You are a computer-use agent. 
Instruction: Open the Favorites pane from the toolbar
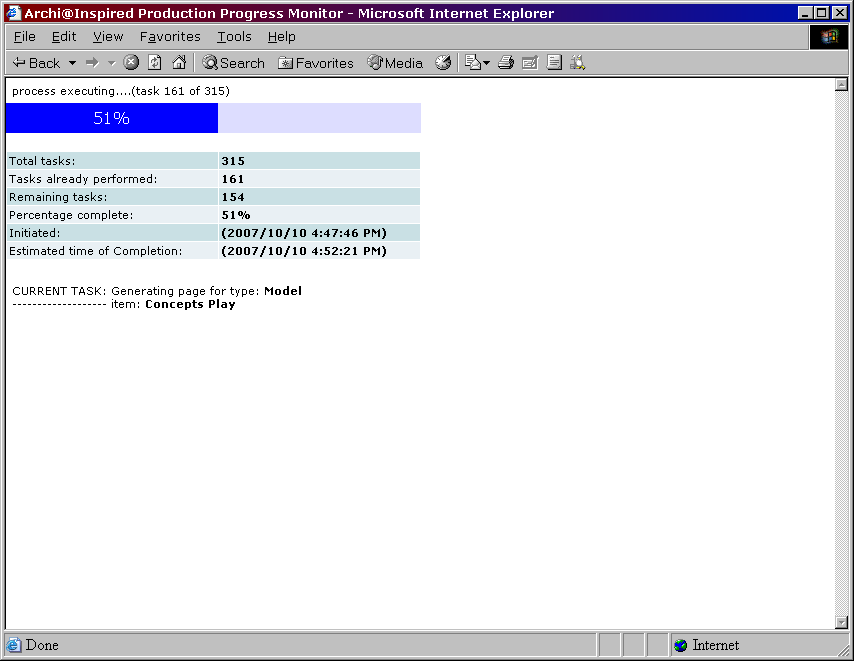tap(316, 63)
